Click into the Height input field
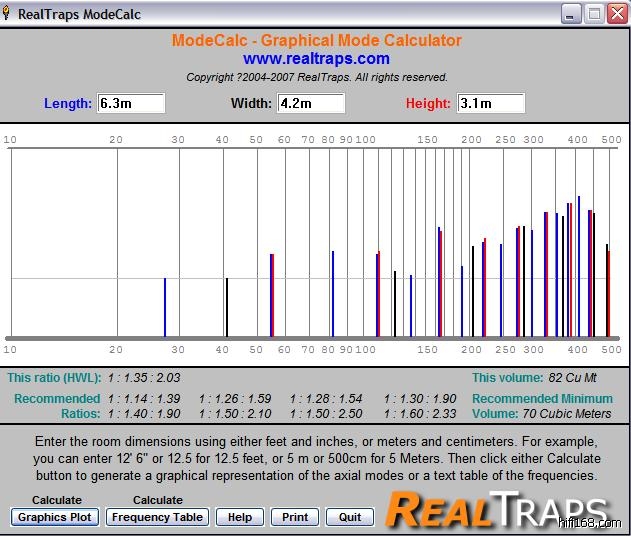631x536 pixels. (490, 103)
